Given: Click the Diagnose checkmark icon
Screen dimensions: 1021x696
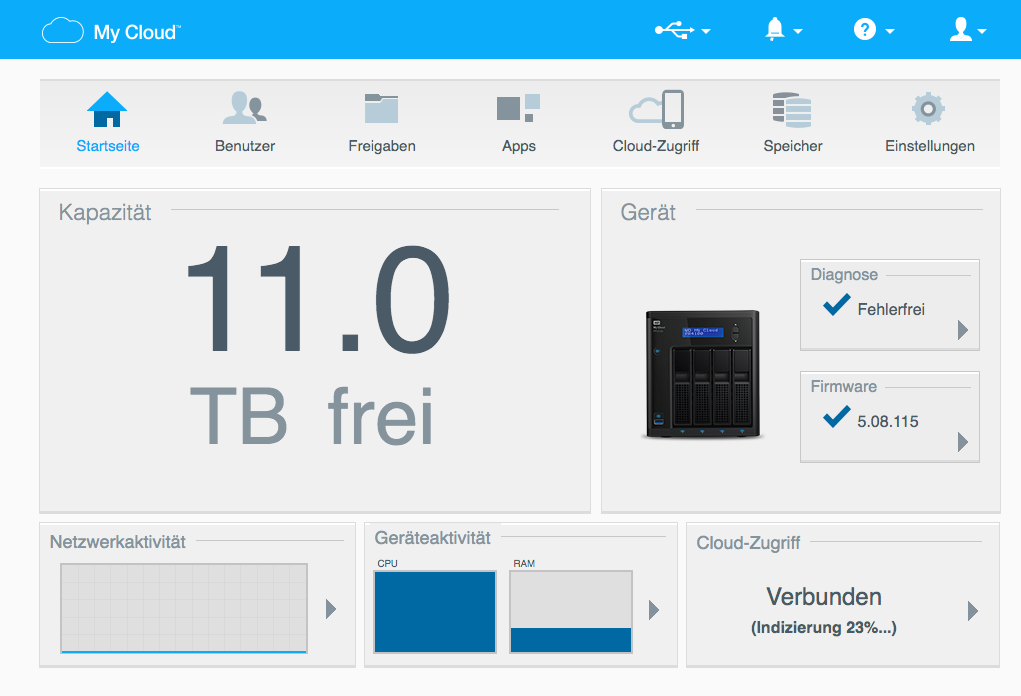Looking at the screenshot, I should [x=837, y=304].
